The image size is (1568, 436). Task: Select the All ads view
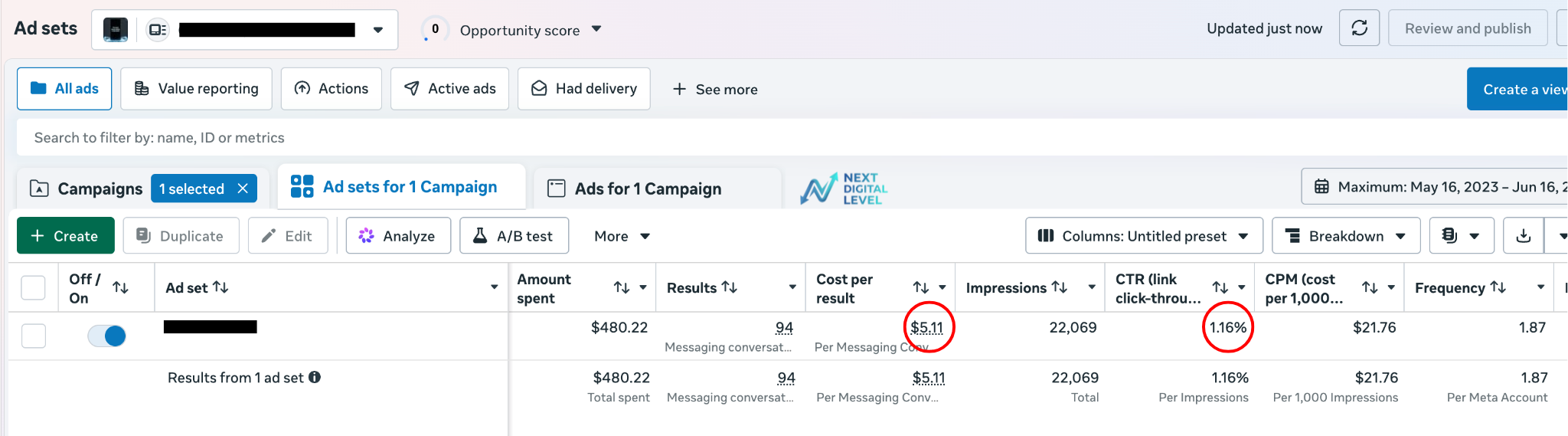click(64, 89)
